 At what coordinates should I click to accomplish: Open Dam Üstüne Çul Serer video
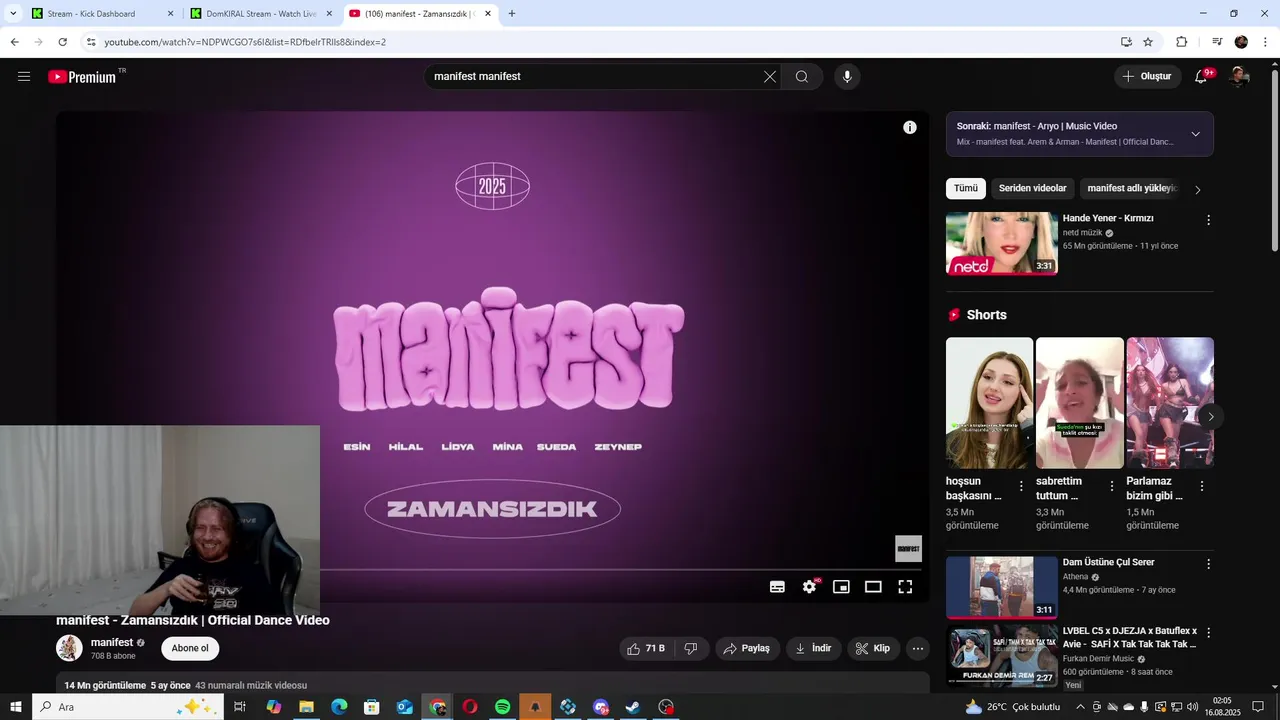[1002, 587]
